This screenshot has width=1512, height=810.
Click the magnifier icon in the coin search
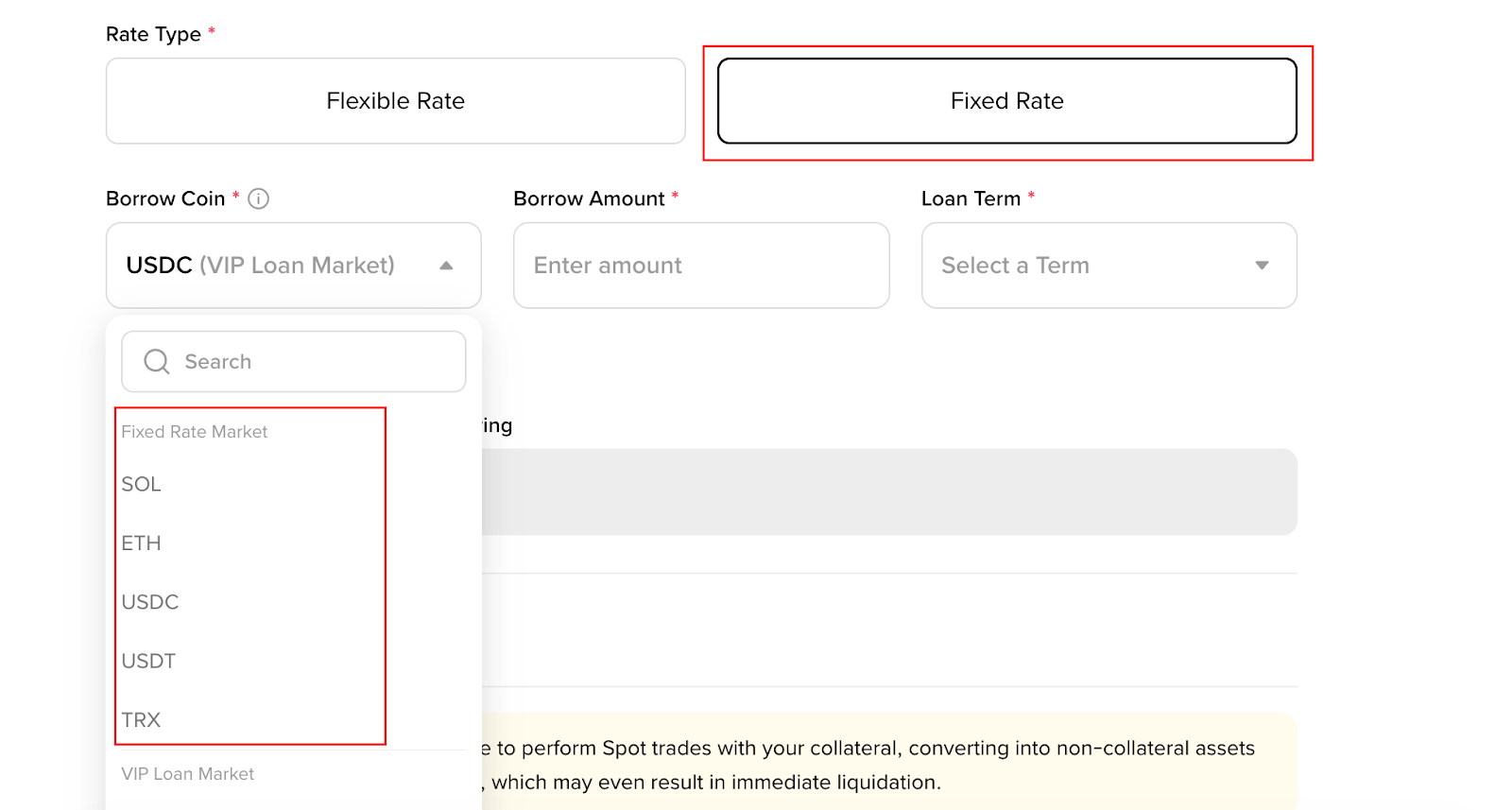pos(157,362)
